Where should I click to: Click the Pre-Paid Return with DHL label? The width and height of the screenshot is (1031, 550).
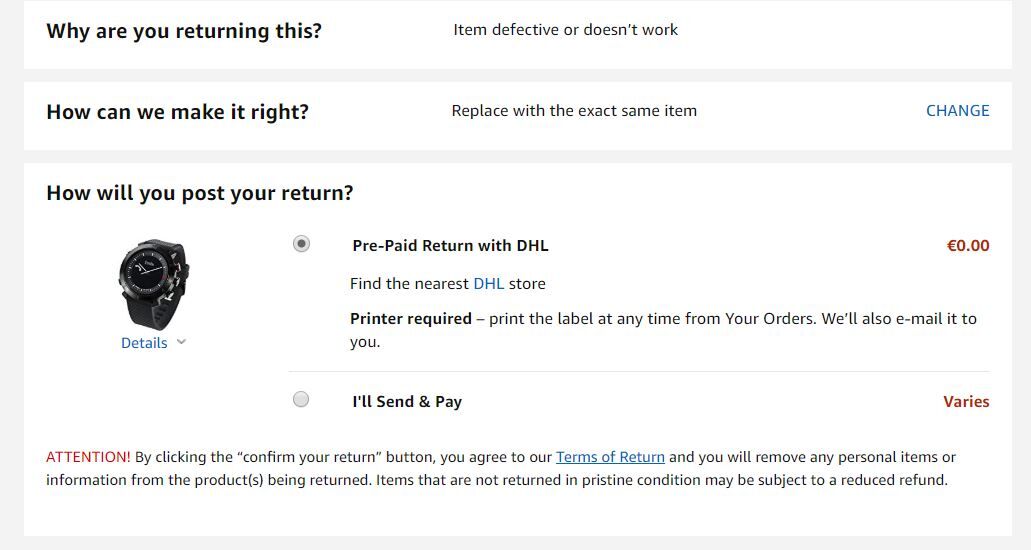[450, 246]
